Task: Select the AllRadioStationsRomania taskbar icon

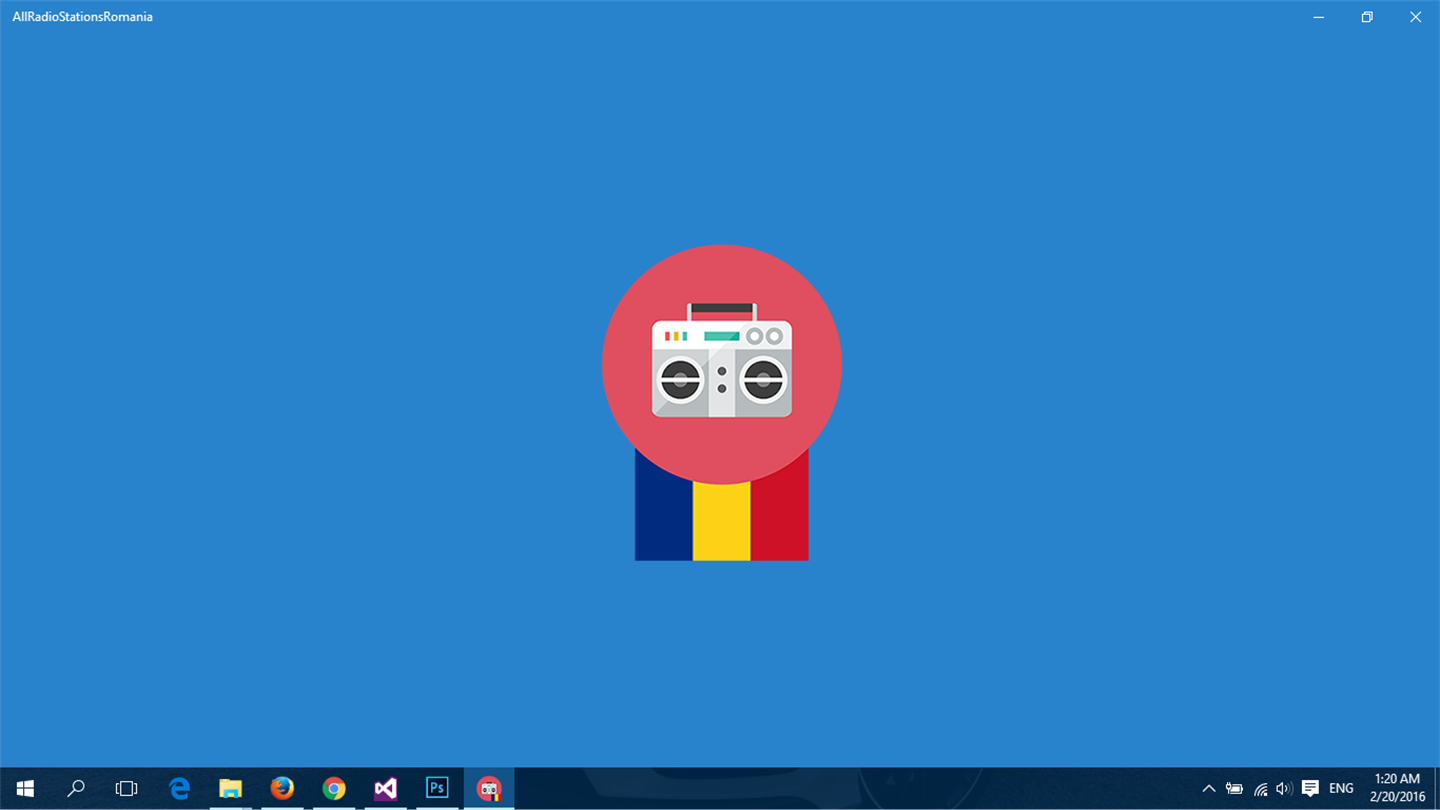Action: pyautogui.click(x=489, y=789)
